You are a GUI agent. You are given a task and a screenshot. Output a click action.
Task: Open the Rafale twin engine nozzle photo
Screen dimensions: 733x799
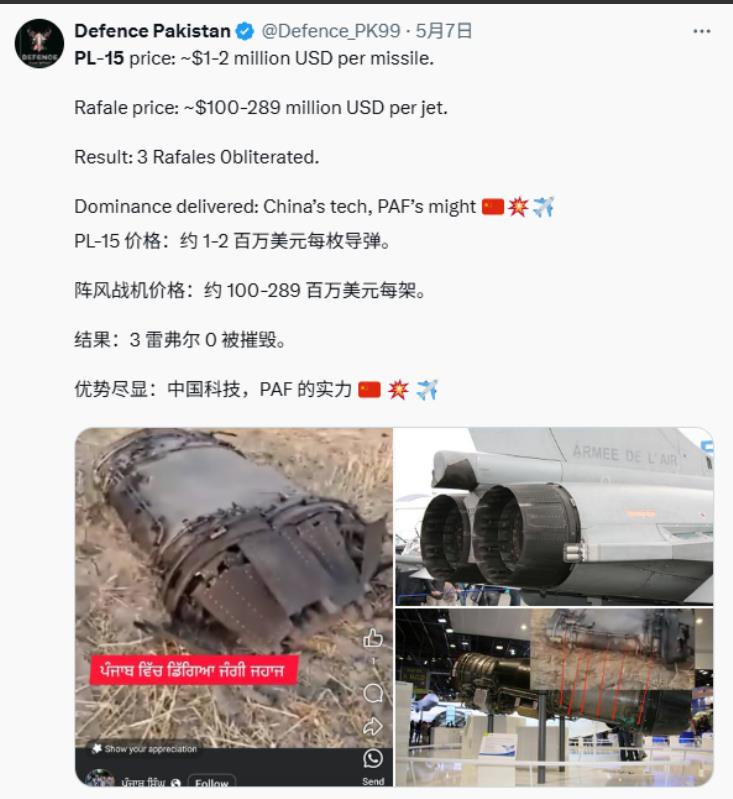(x=555, y=516)
